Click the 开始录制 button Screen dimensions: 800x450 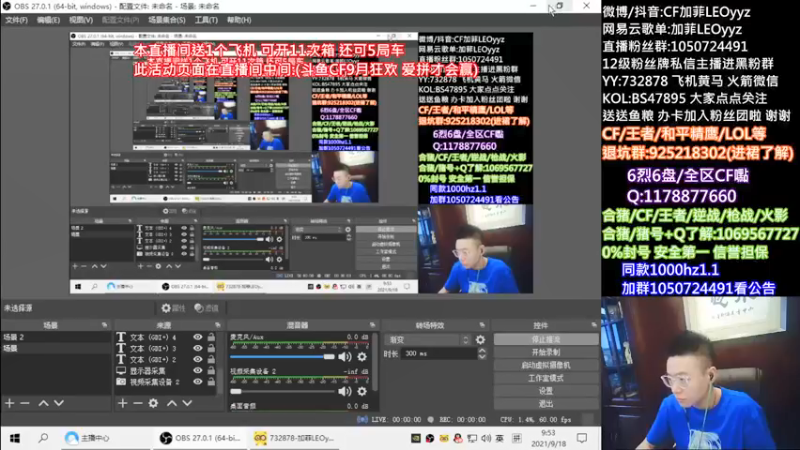pos(546,352)
